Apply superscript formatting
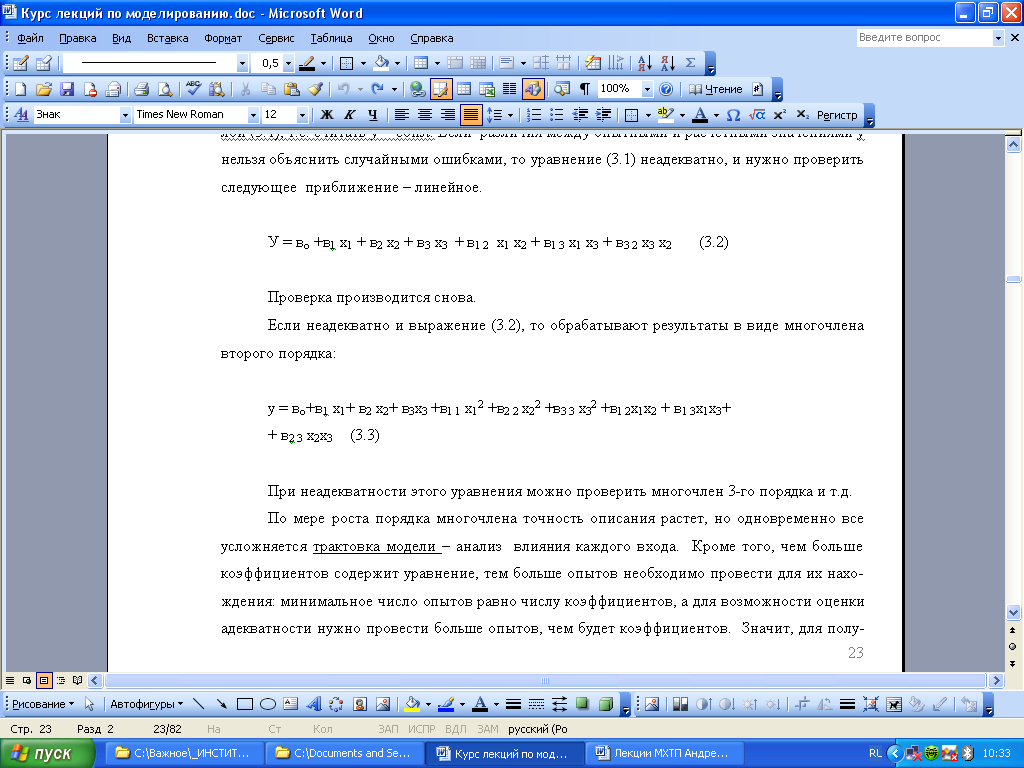 click(779, 115)
